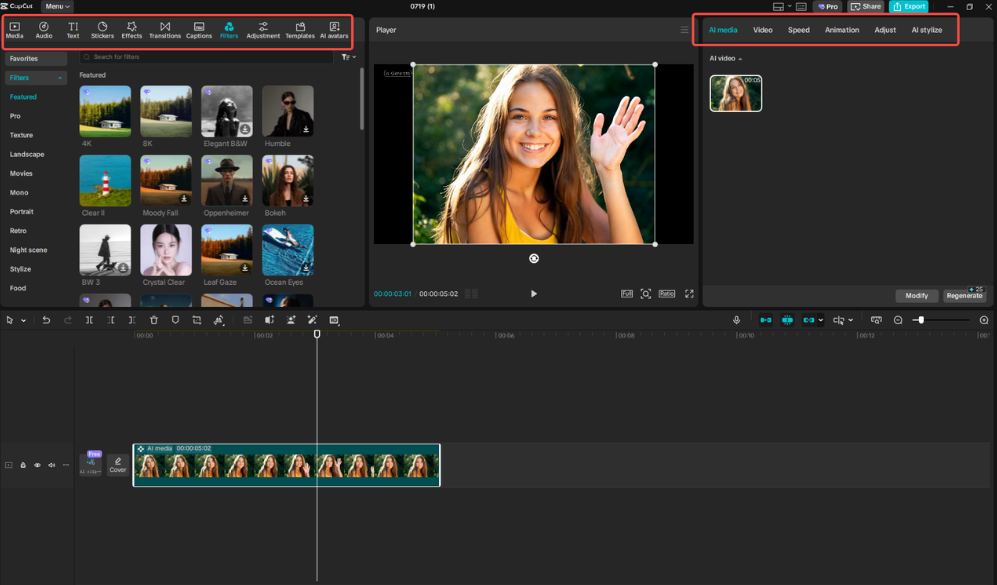
Task: Open the AI avatars panel
Action: click(333, 29)
